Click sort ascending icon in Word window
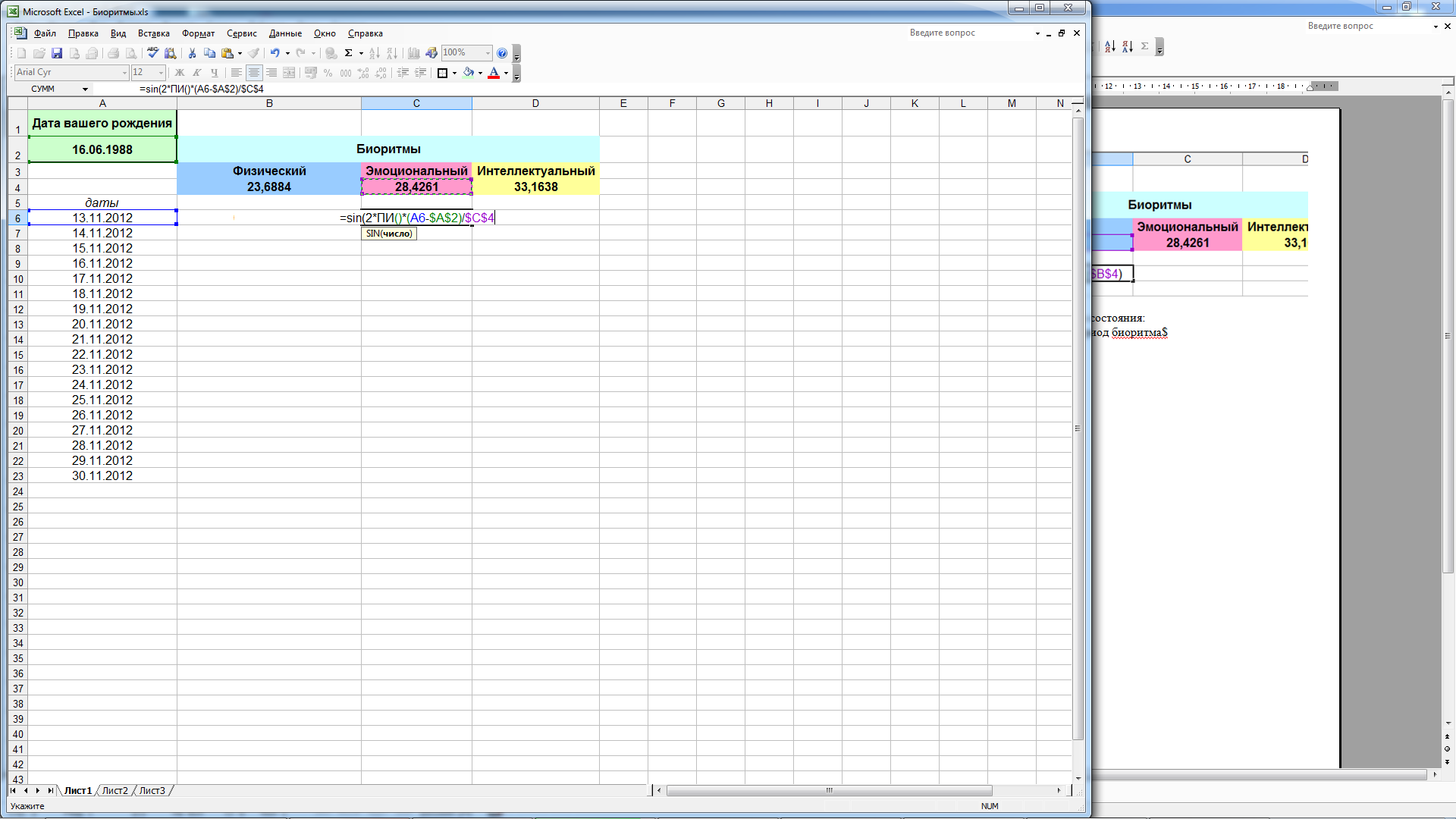Image resolution: width=1456 pixels, height=819 pixels. coord(1109,47)
